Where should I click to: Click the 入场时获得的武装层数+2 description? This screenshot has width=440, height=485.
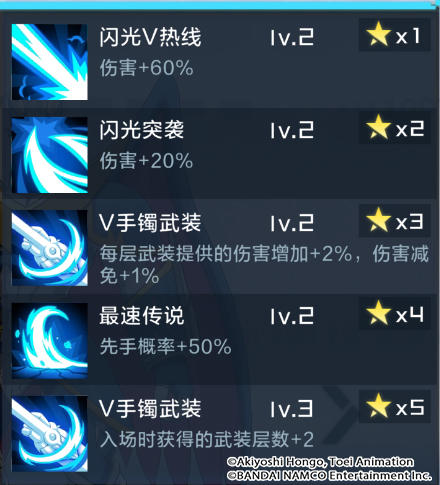[207, 439]
